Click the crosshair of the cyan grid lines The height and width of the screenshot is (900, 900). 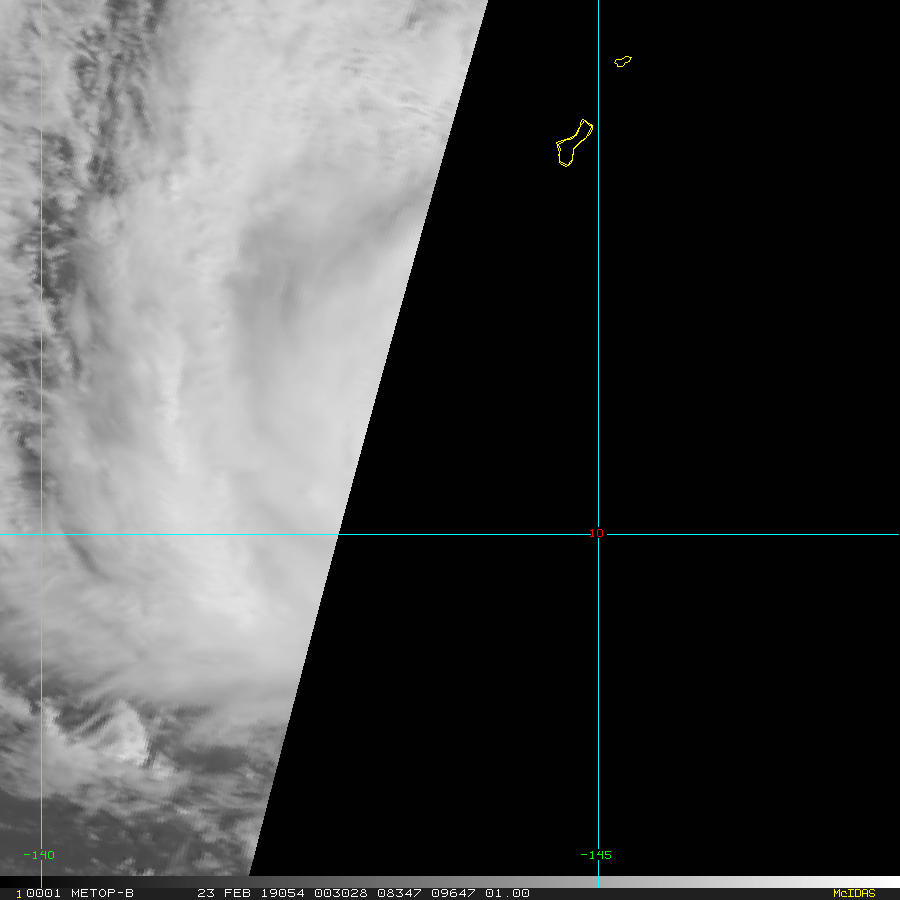pyautogui.click(x=598, y=534)
